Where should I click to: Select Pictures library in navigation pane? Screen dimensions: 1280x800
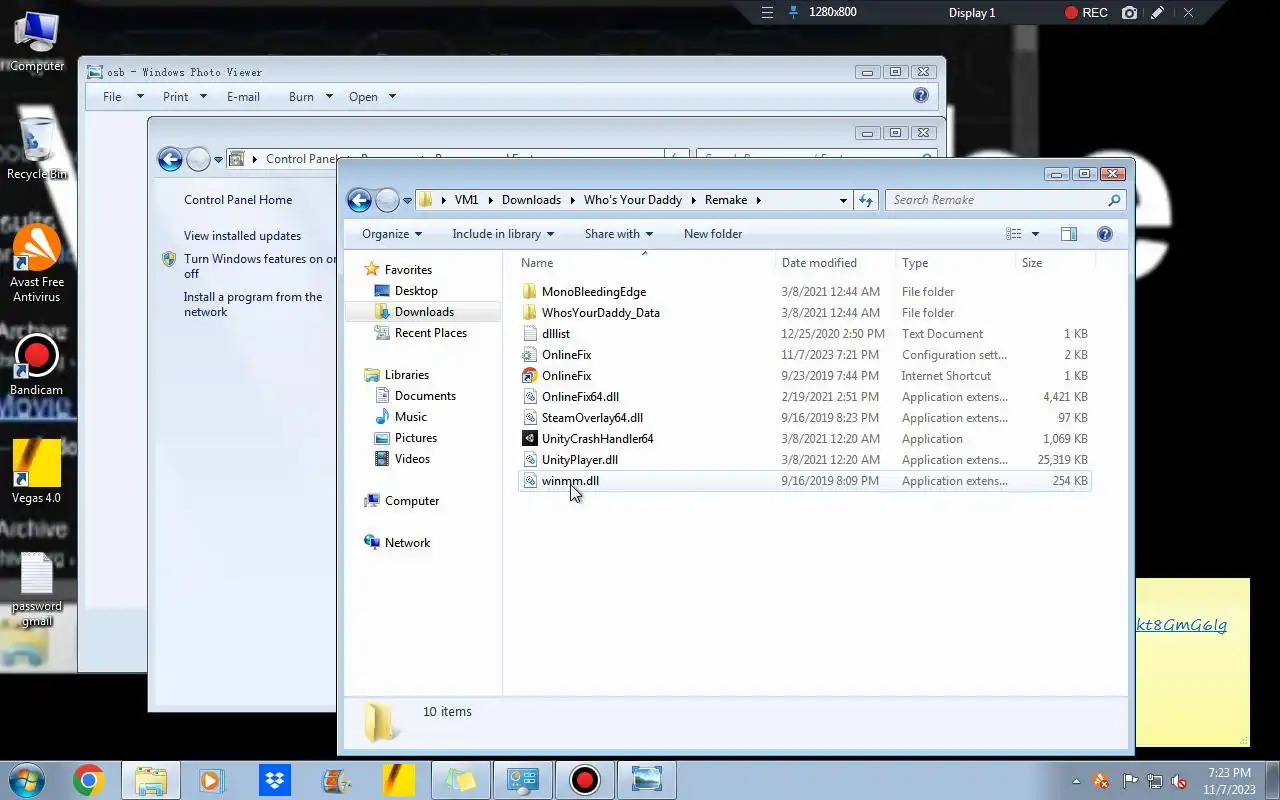(x=415, y=438)
